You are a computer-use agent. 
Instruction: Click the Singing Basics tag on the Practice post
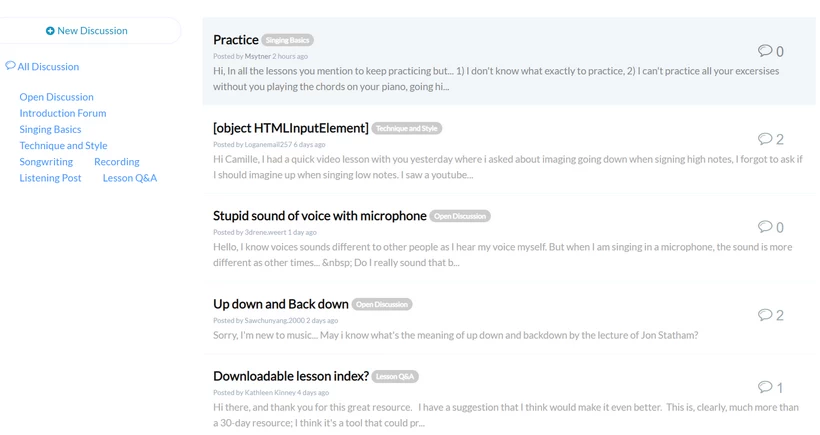[x=288, y=40]
